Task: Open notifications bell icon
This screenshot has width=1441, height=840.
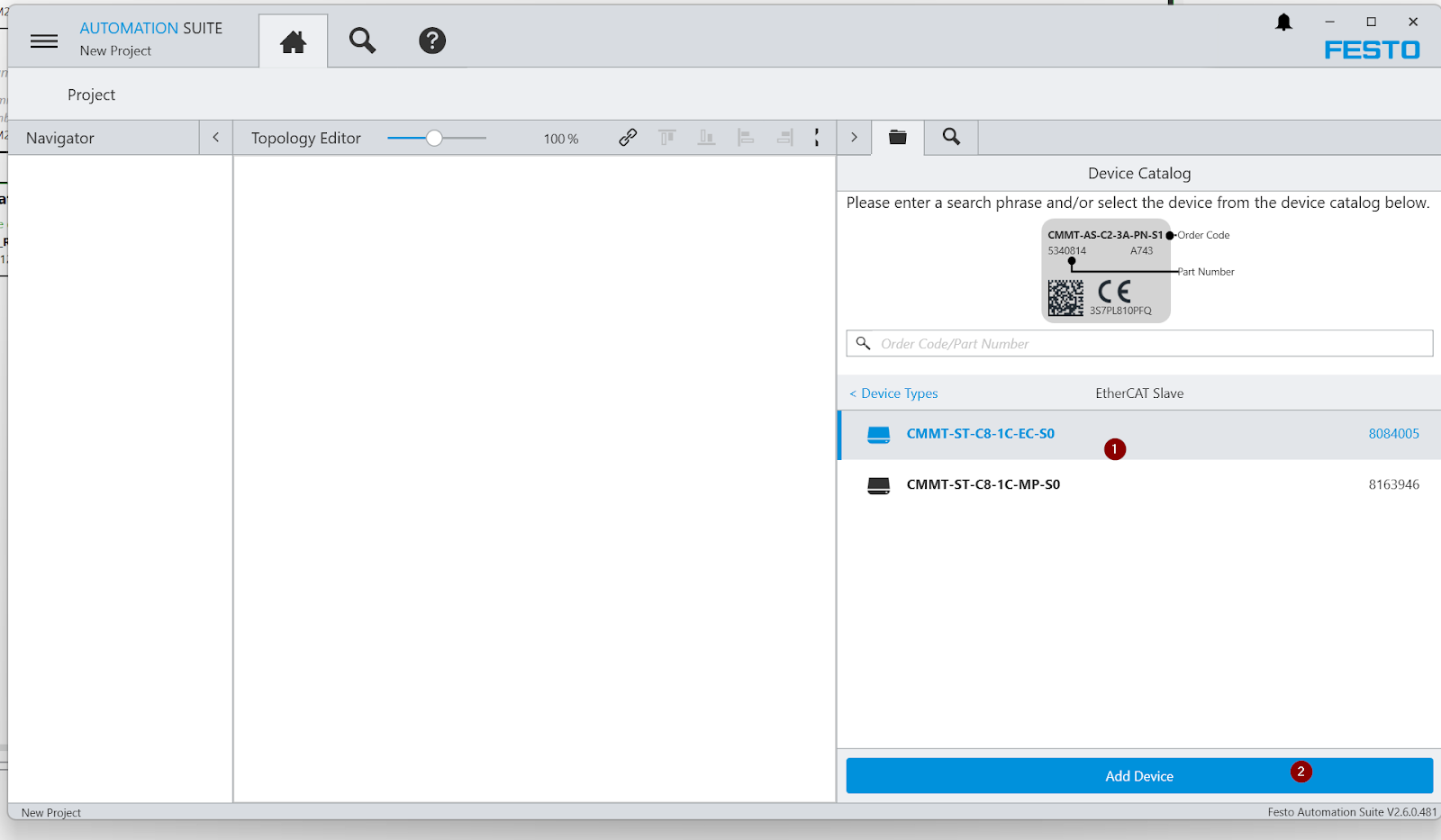Action: tap(1283, 23)
